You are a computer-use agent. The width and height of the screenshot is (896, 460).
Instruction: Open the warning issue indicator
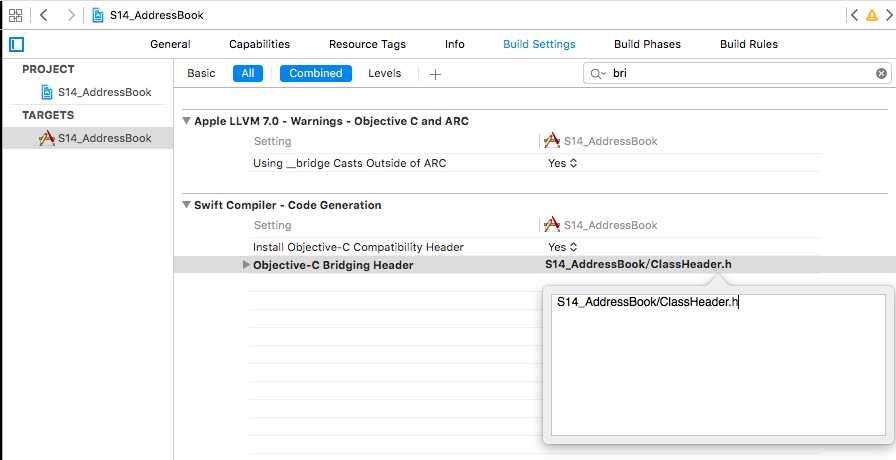point(871,15)
